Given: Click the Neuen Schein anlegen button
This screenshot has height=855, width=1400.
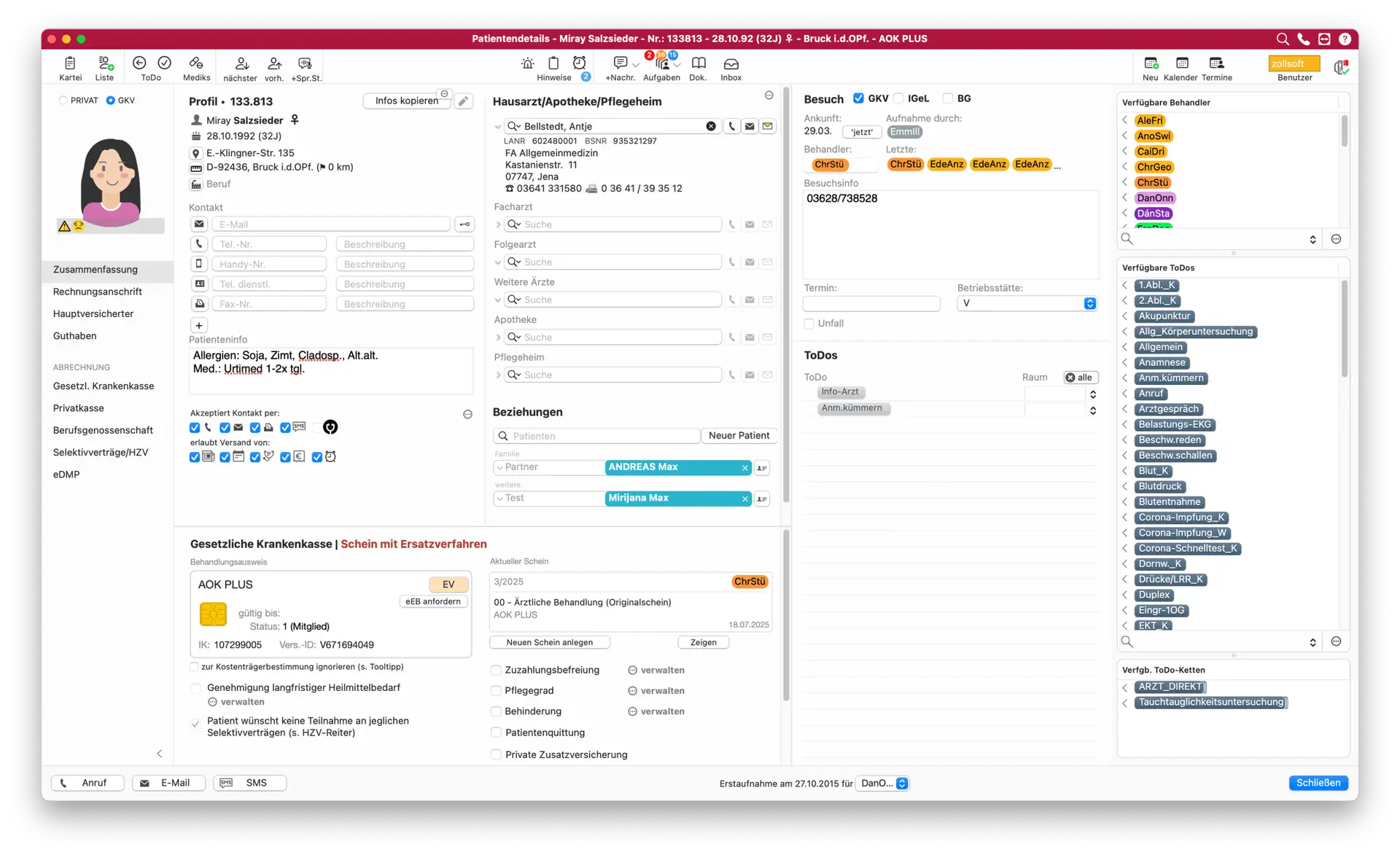Looking at the screenshot, I should 550,642.
